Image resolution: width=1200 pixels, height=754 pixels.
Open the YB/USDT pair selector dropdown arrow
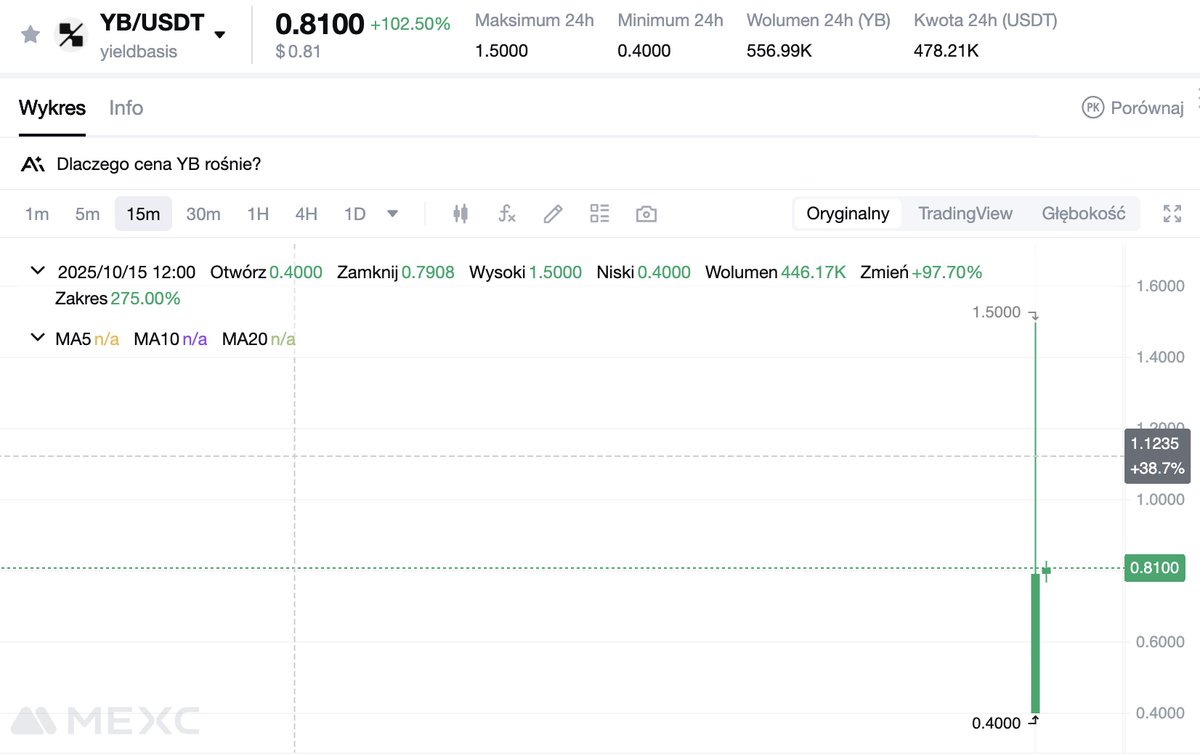220,35
